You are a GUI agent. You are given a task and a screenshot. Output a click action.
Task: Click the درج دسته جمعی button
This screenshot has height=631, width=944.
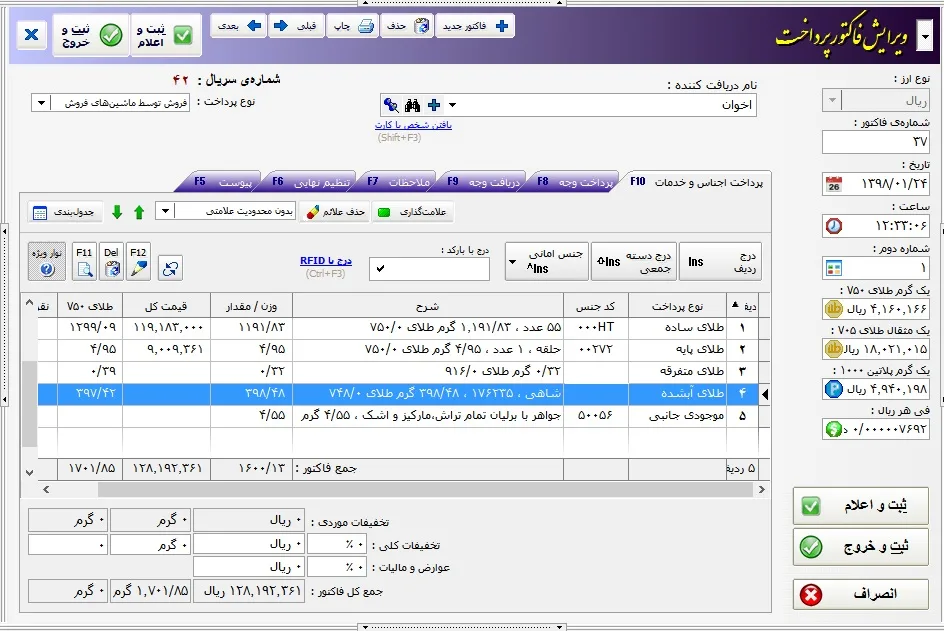[634, 261]
